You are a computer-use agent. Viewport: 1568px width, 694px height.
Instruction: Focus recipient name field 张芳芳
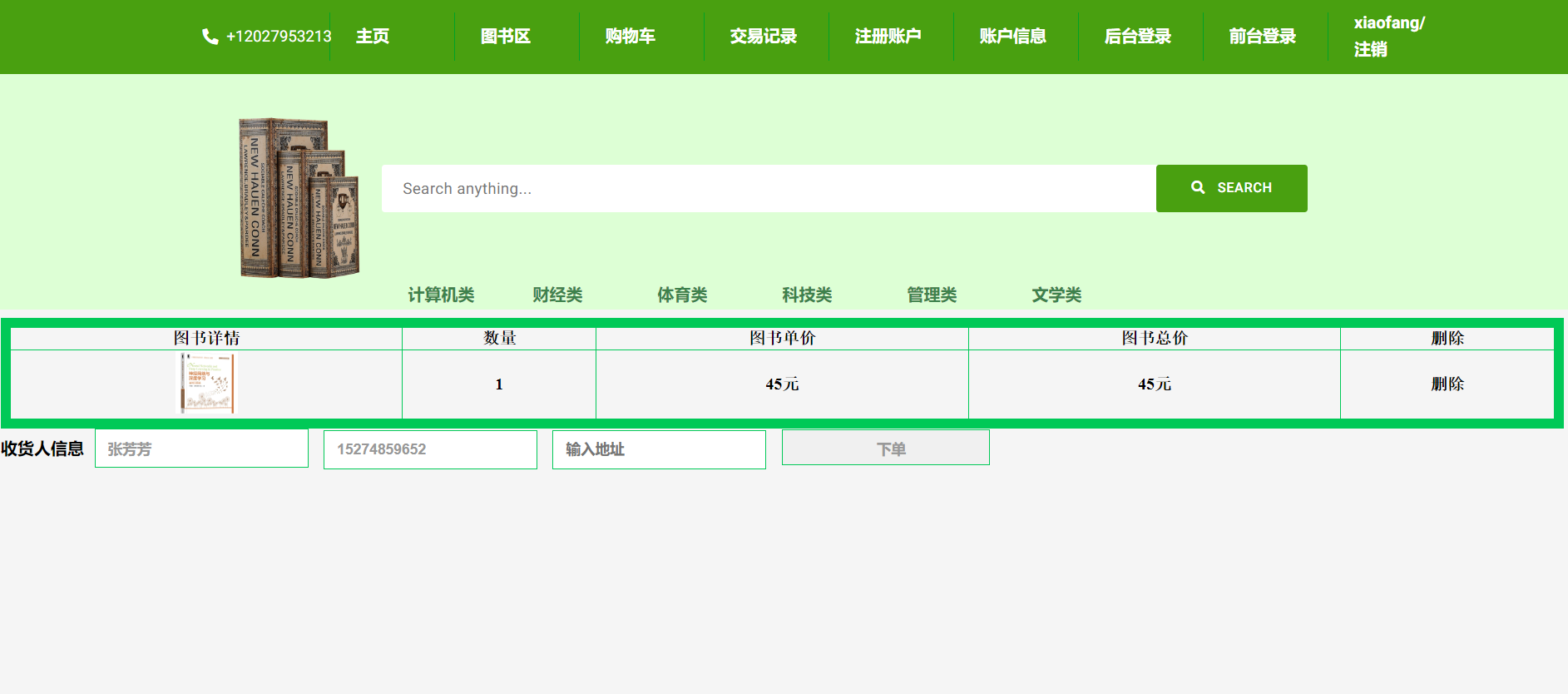point(201,449)
